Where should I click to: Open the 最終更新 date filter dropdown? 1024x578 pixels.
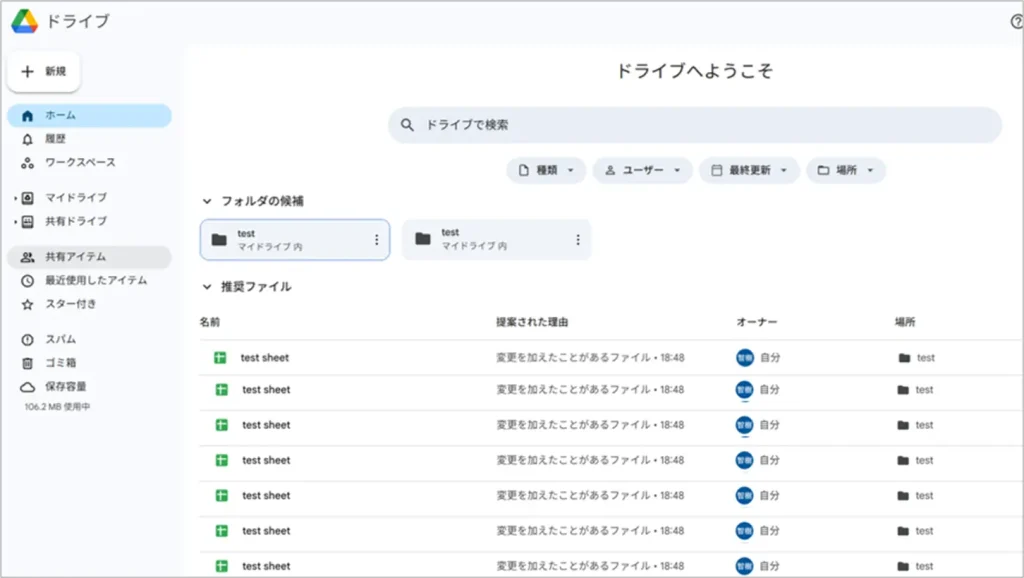click(x=749, y=171)
